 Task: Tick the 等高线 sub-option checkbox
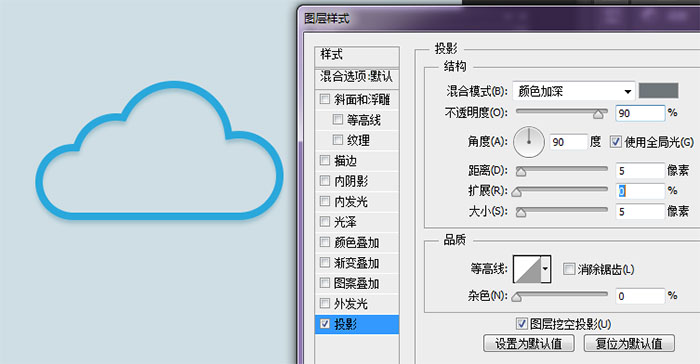click(338, 119)
